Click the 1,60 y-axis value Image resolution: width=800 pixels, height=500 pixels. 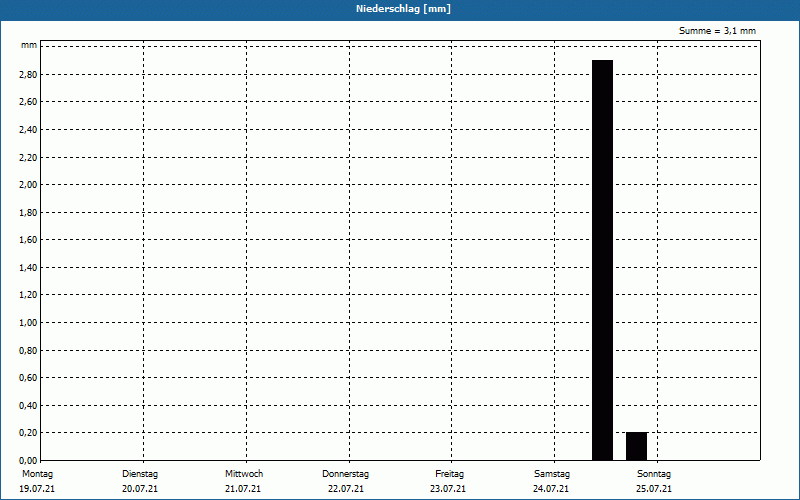(x=28, y=240)
